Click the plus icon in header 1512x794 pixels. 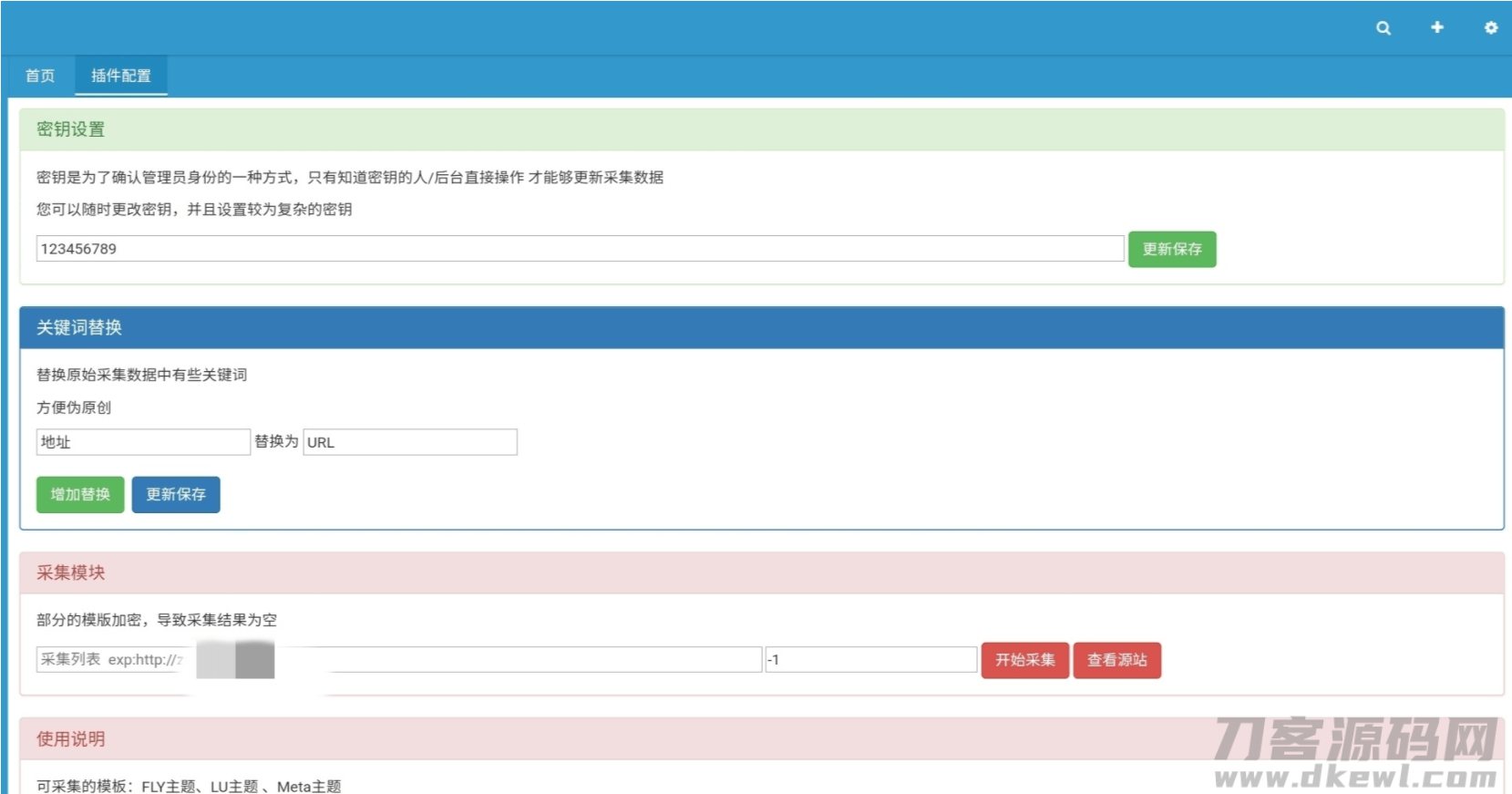(x=1437, y=27)
